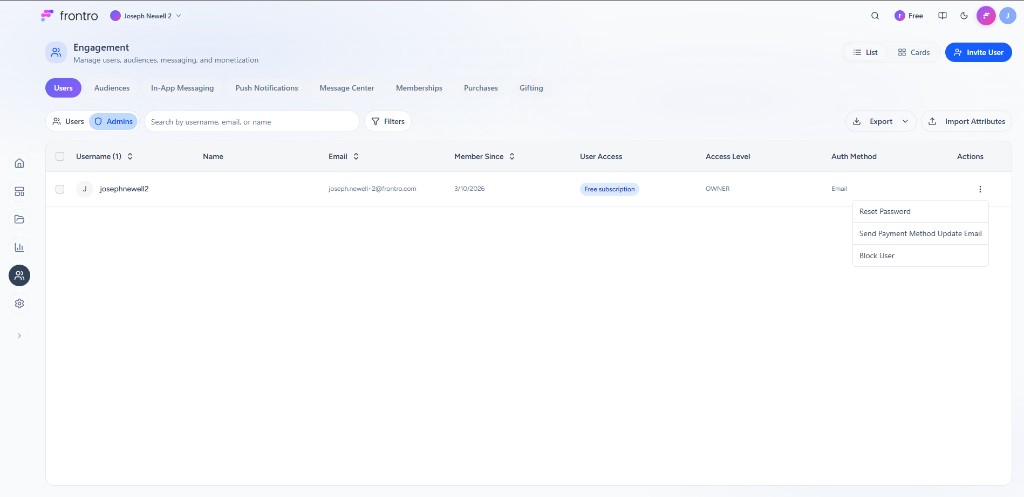Open the Memberships tab
The width and height of the screenshot is (1024, 497).
[419, 88]
